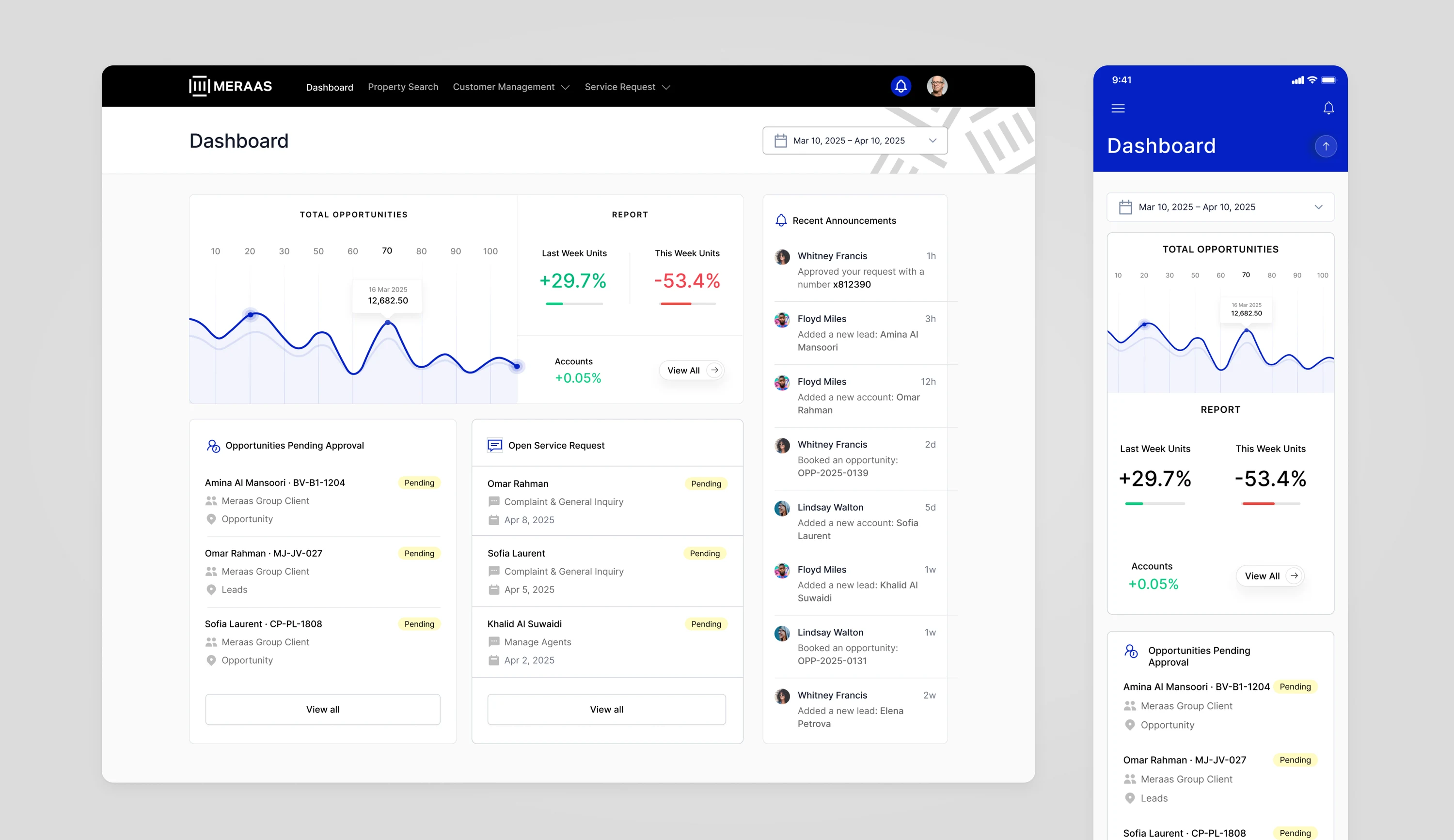
Task: Click Last Week Units green progress bar on desktop
Action: 574,304
